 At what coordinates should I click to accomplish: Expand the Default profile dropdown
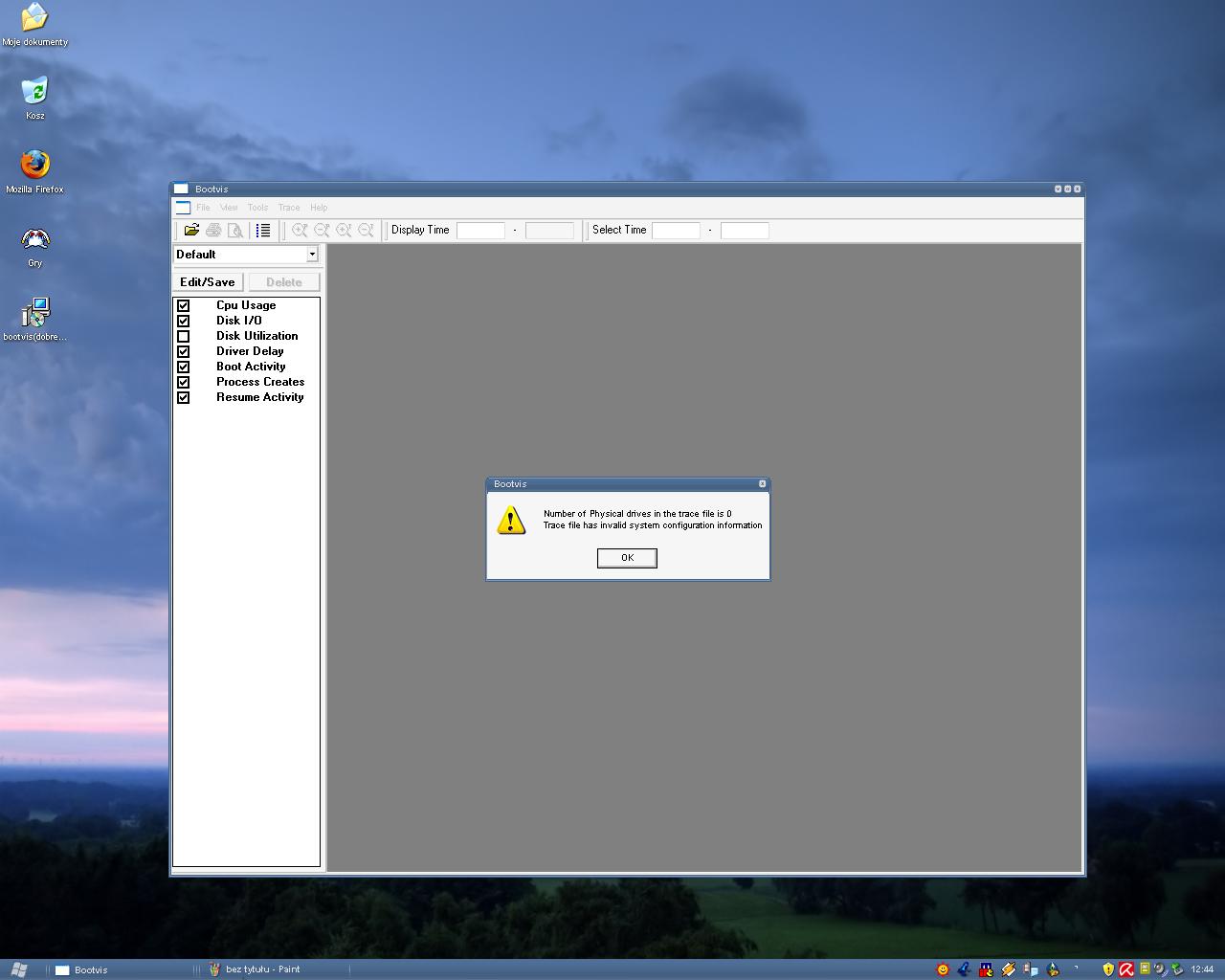[x=312, y=255]
